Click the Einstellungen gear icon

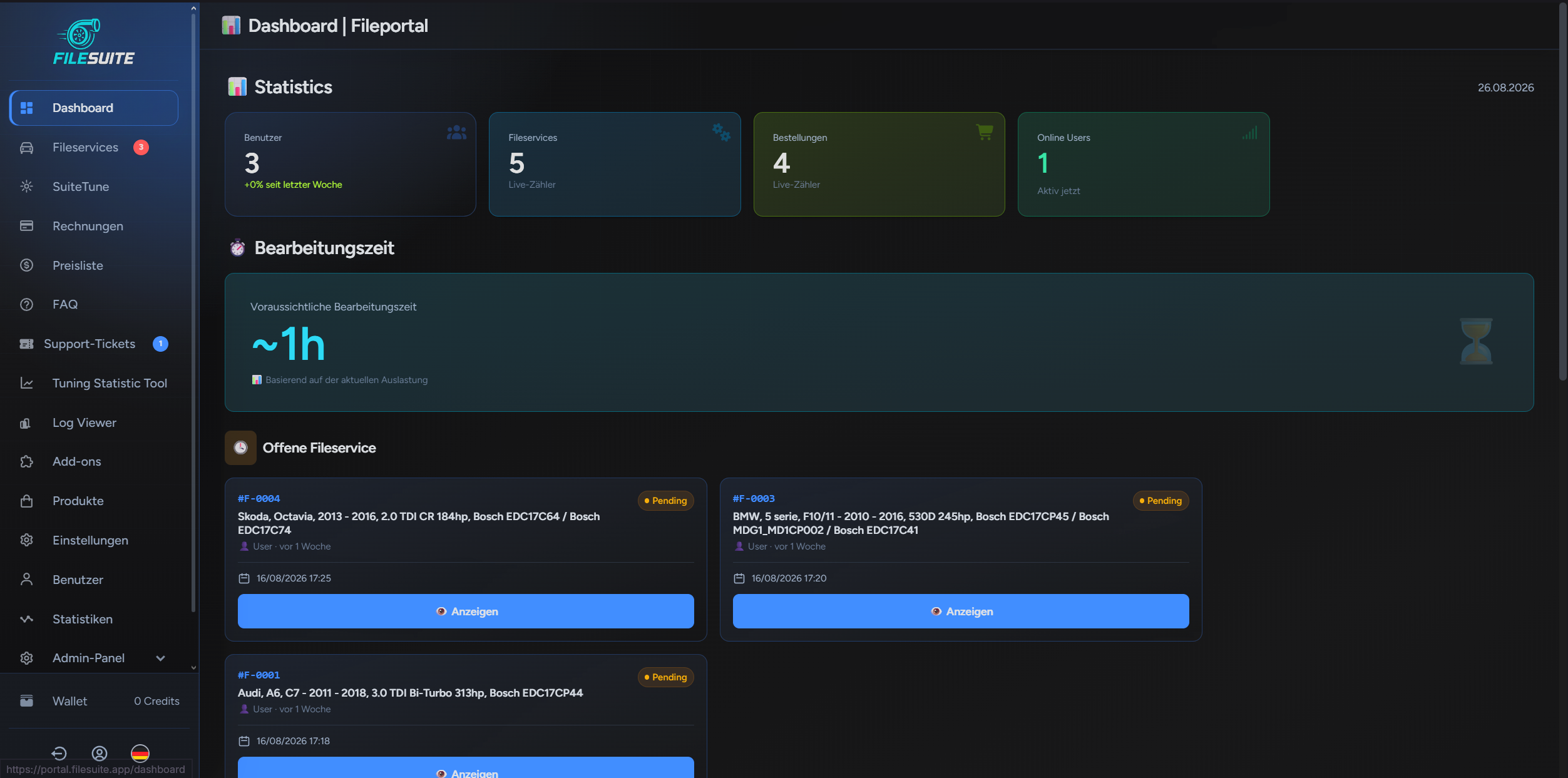(26, 540)
